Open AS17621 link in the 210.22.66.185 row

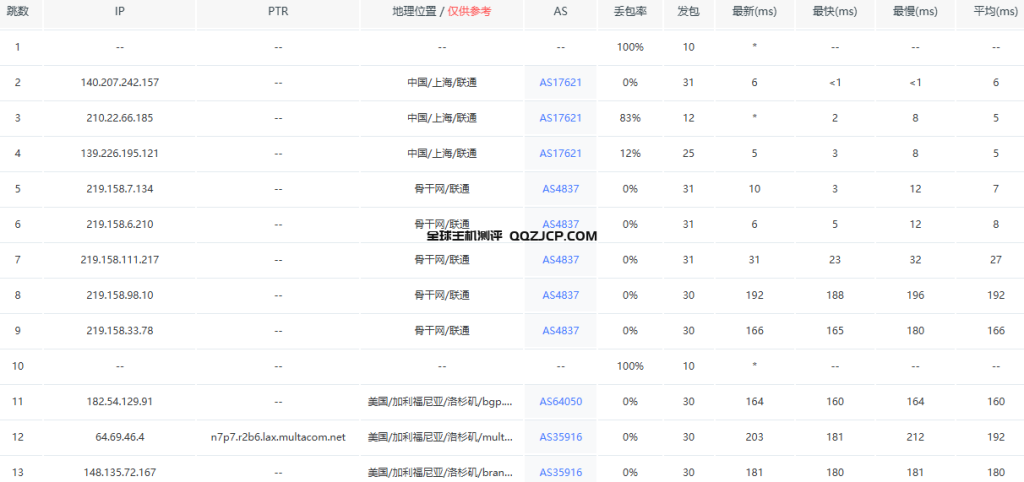pos(560,118)
